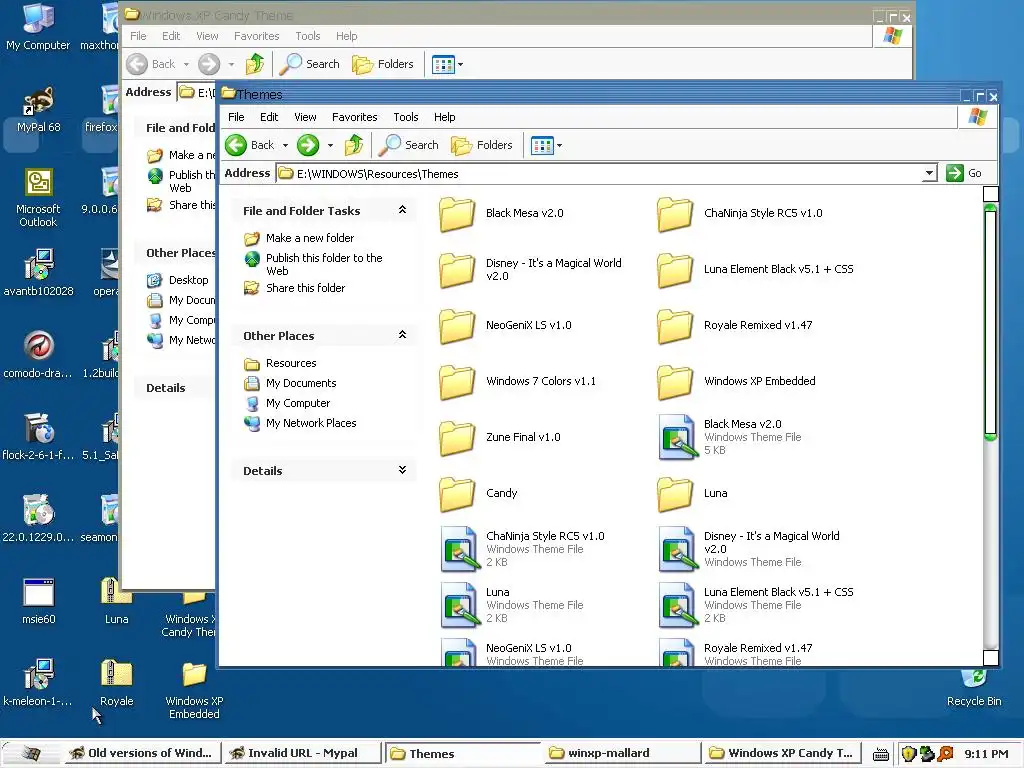Select the ChaNinja Style RC5 v1.0 theme file
This screenshot has height=768, width=1024.
pyautogui.click(x=522, y=549)
